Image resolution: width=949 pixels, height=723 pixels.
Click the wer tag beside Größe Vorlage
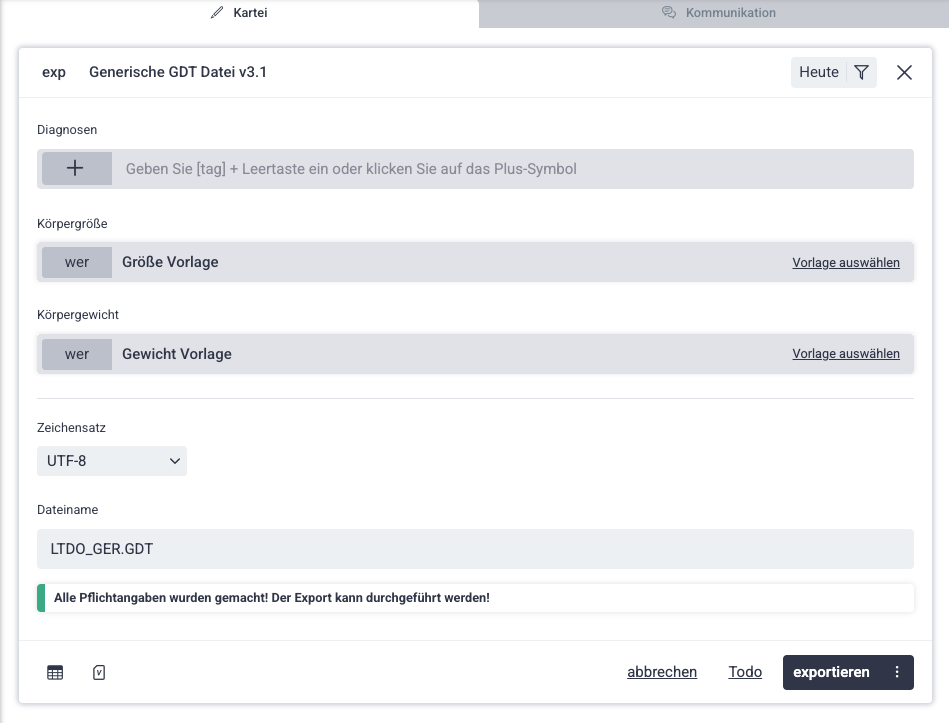point(77,262)
